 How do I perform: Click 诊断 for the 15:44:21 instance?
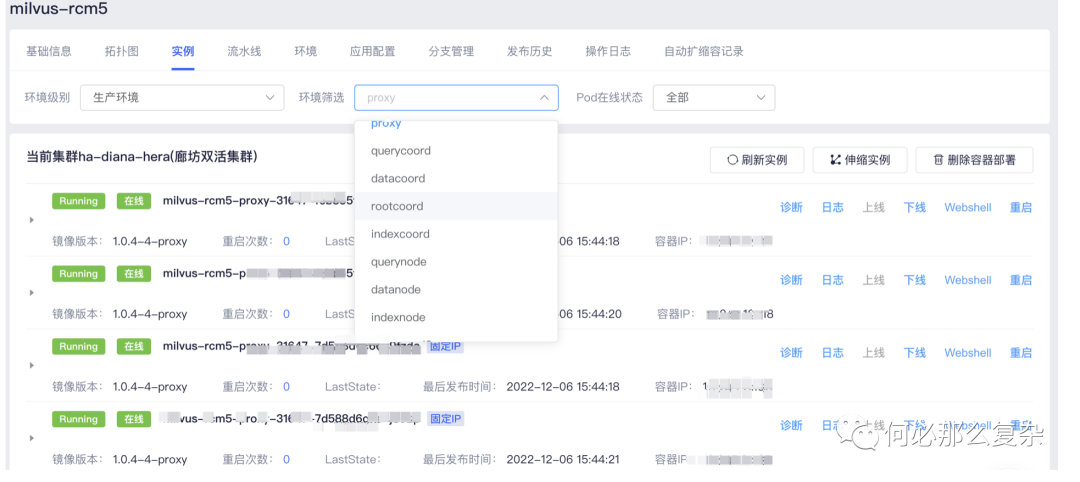point(791,426)
